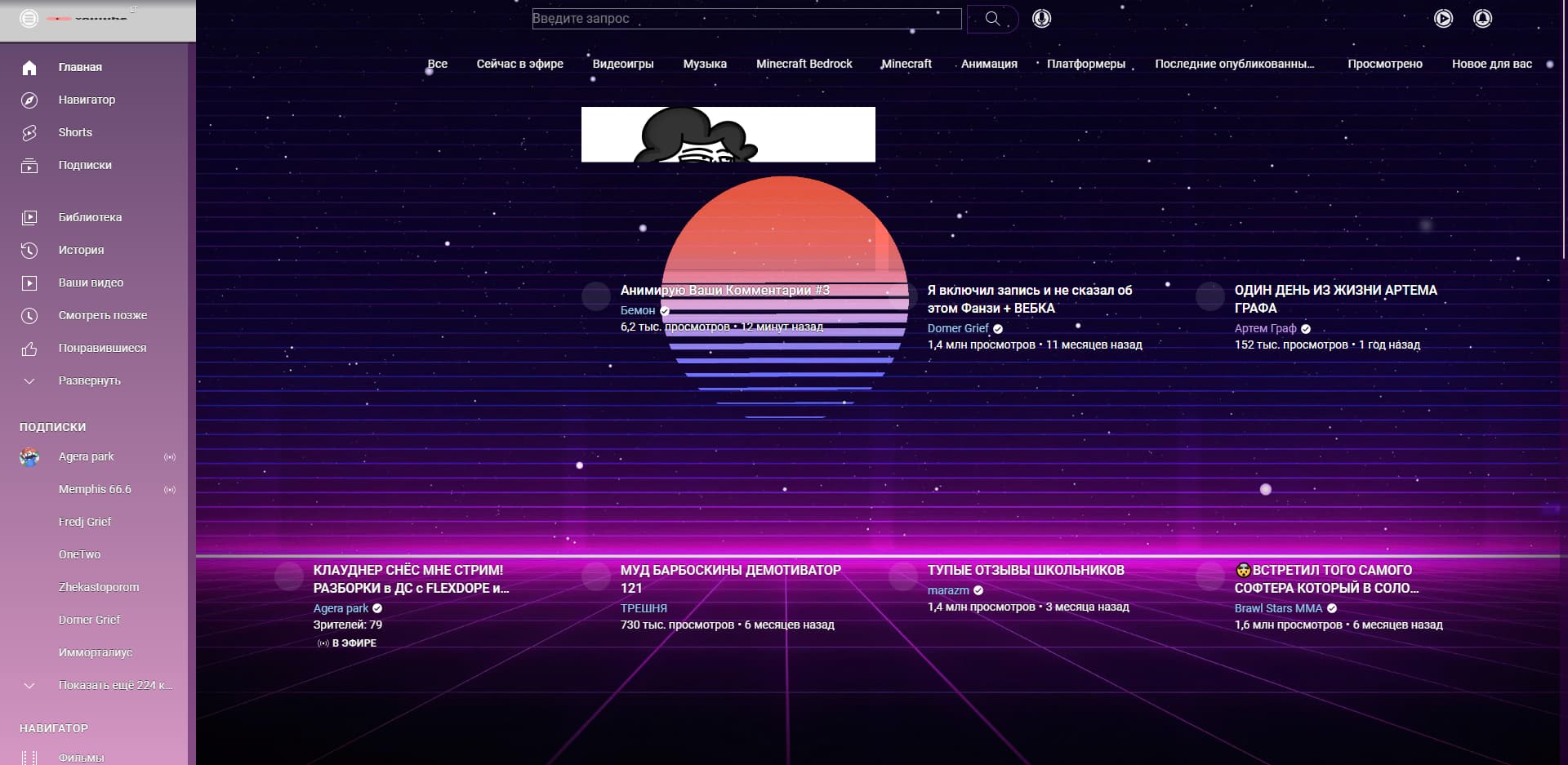
Task: Open the hamburger guide menu
Action: (29, 18)
